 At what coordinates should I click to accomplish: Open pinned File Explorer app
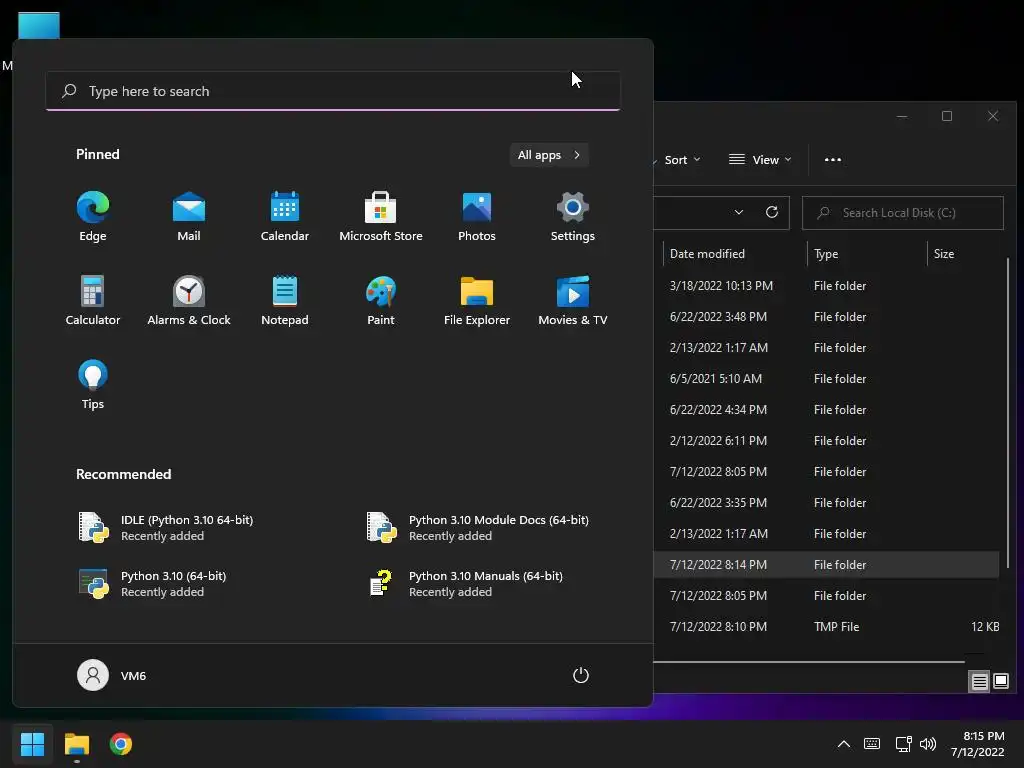pos(477,300)
